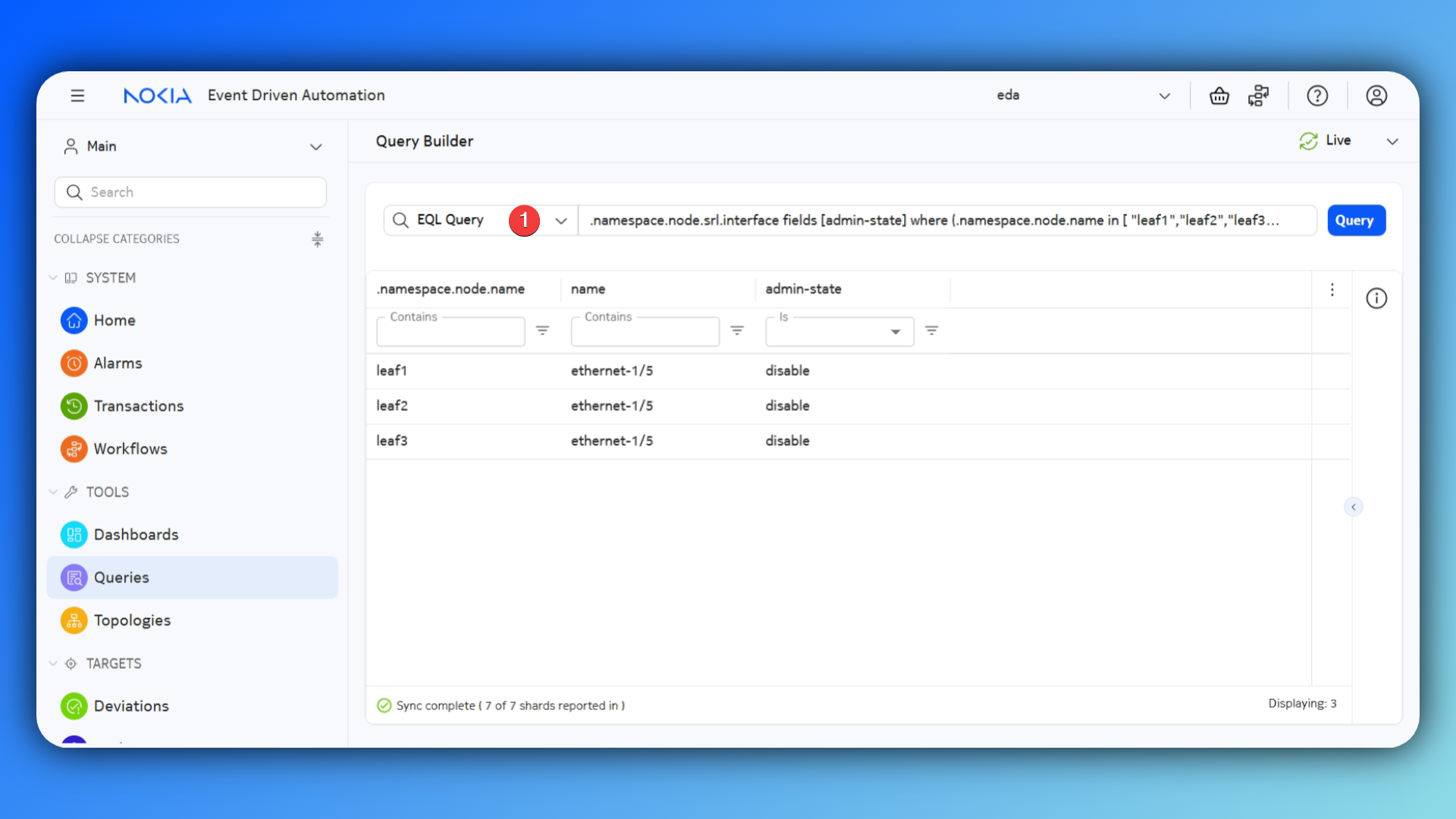Viewport: 1456px width, 819px height.
Task: Open the transaction basket icon
Action: click(x=1219, y=96)
